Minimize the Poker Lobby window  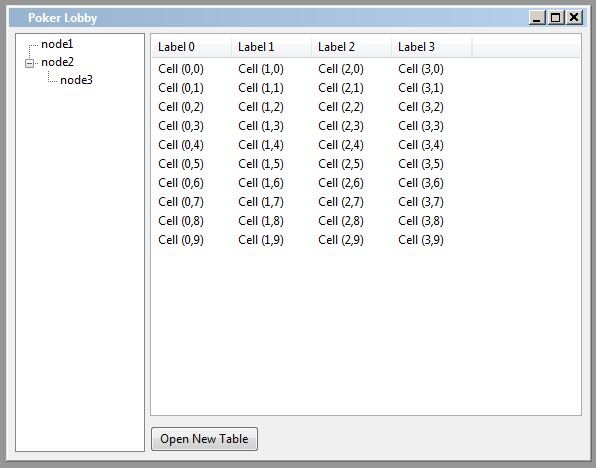(537, 17)
